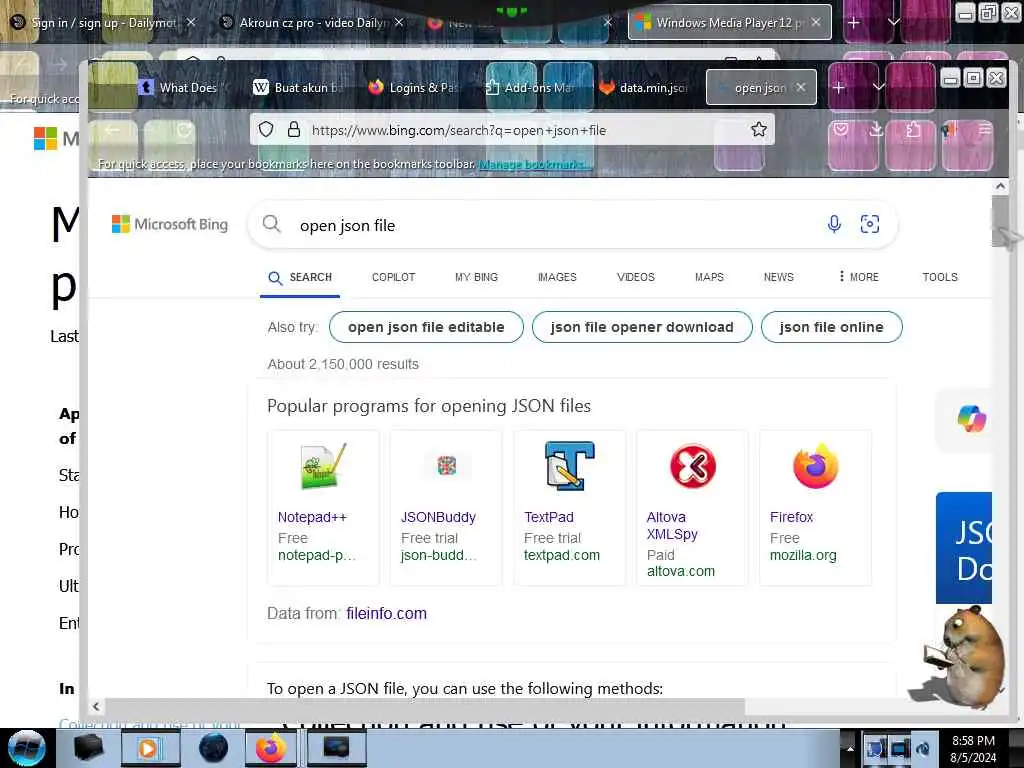Viewport: 1024px width, 768px height.
Task: Click the tracking protection shield icon
Action: pyautogui.click(x=266, y=129)
